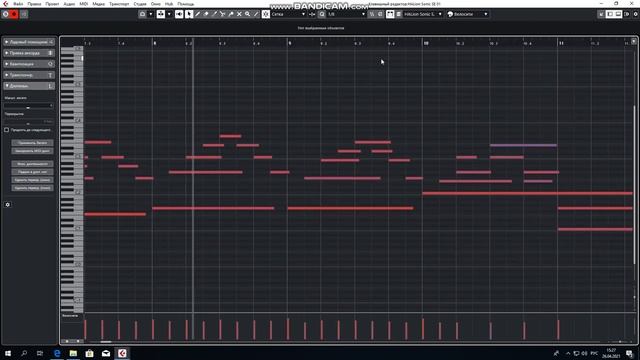Click the horizontal scrollbar thumb below the velocity lane
The image size is (640, 360).
(x=106, y=342)
